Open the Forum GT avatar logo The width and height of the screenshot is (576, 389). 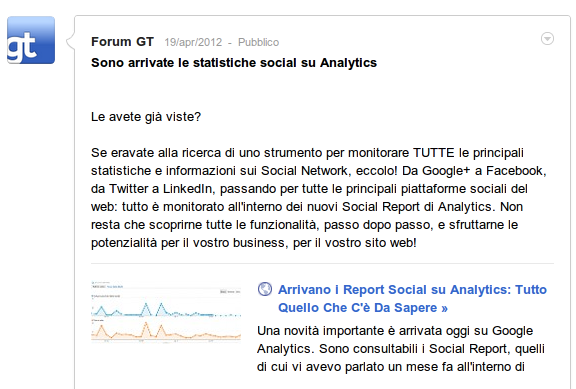point(31,40)
